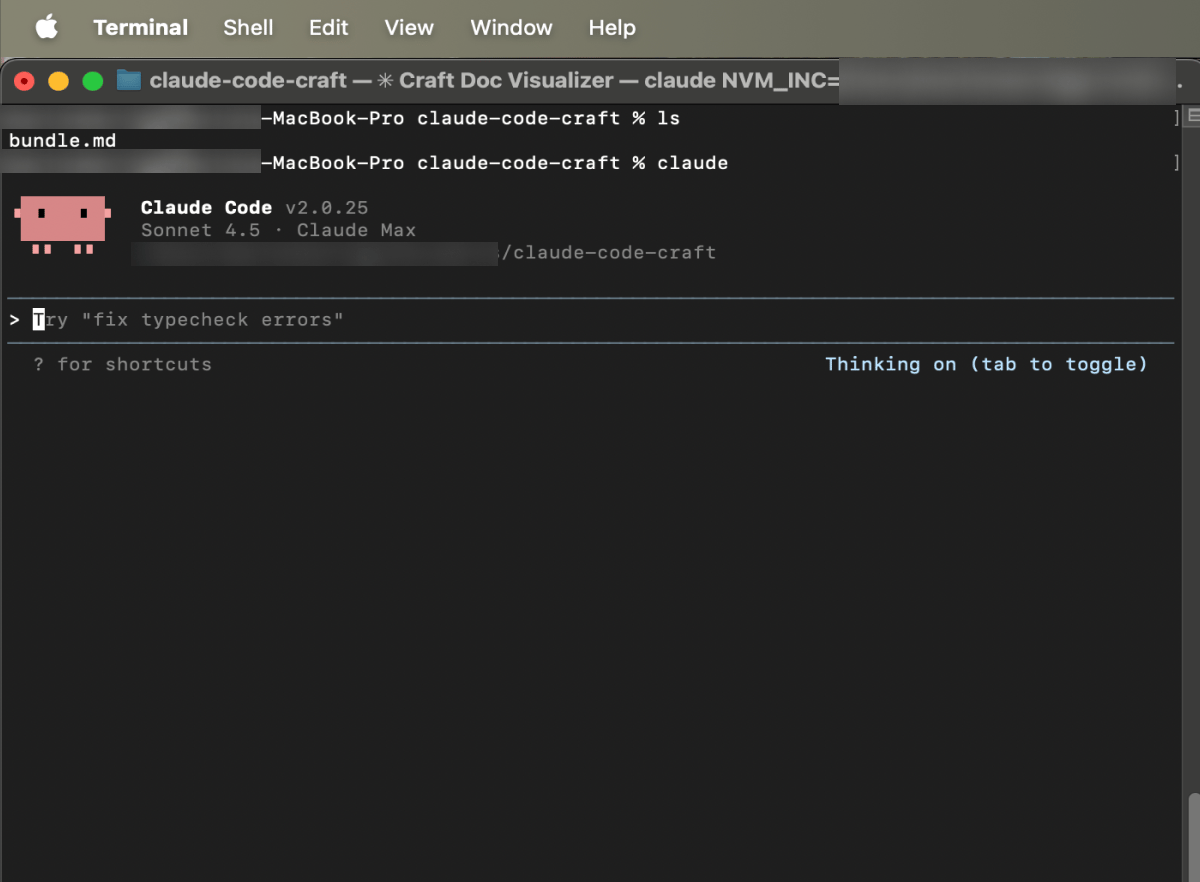1200x882 pixels.
Task: Click the terminal vertical scrollbar thumb
Action: [1192, 835]
